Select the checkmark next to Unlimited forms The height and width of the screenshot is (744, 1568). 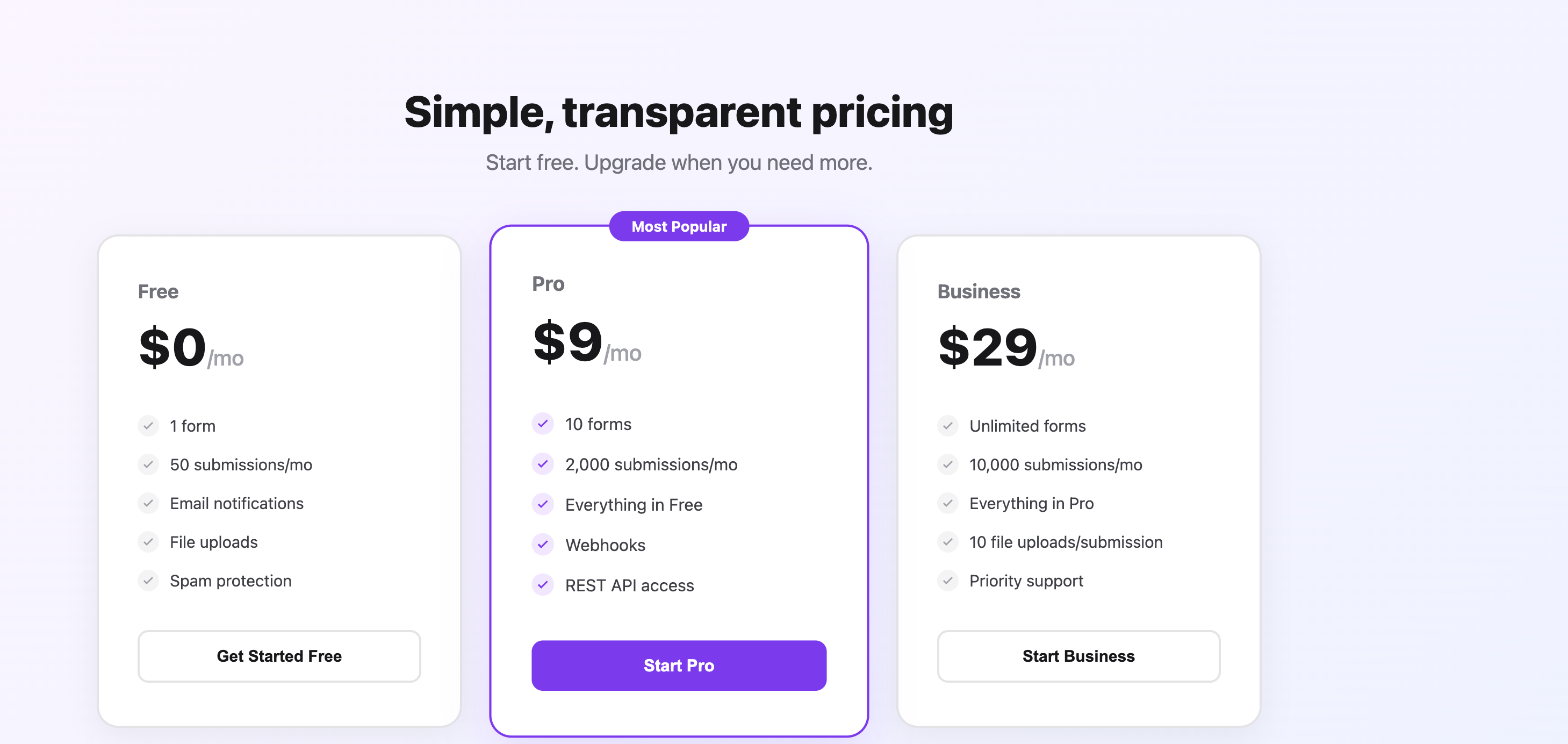tap(947, 426)
